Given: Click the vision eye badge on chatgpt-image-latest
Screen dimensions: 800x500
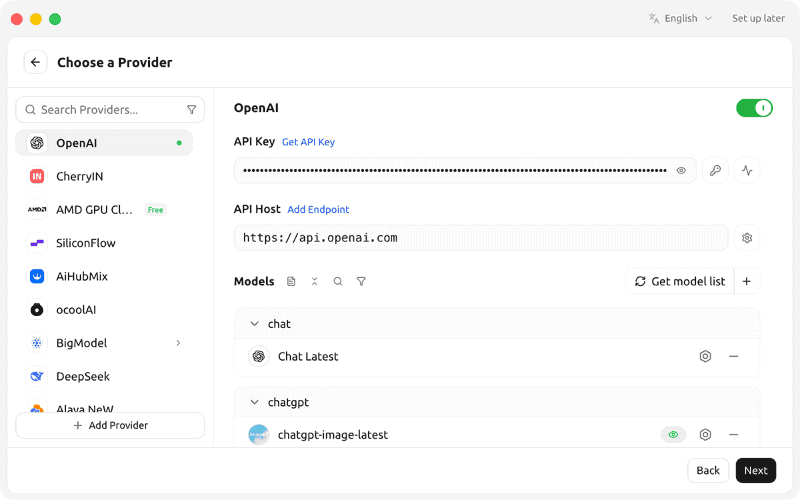Looking at the screenshot, I should [x=673, y=435].
